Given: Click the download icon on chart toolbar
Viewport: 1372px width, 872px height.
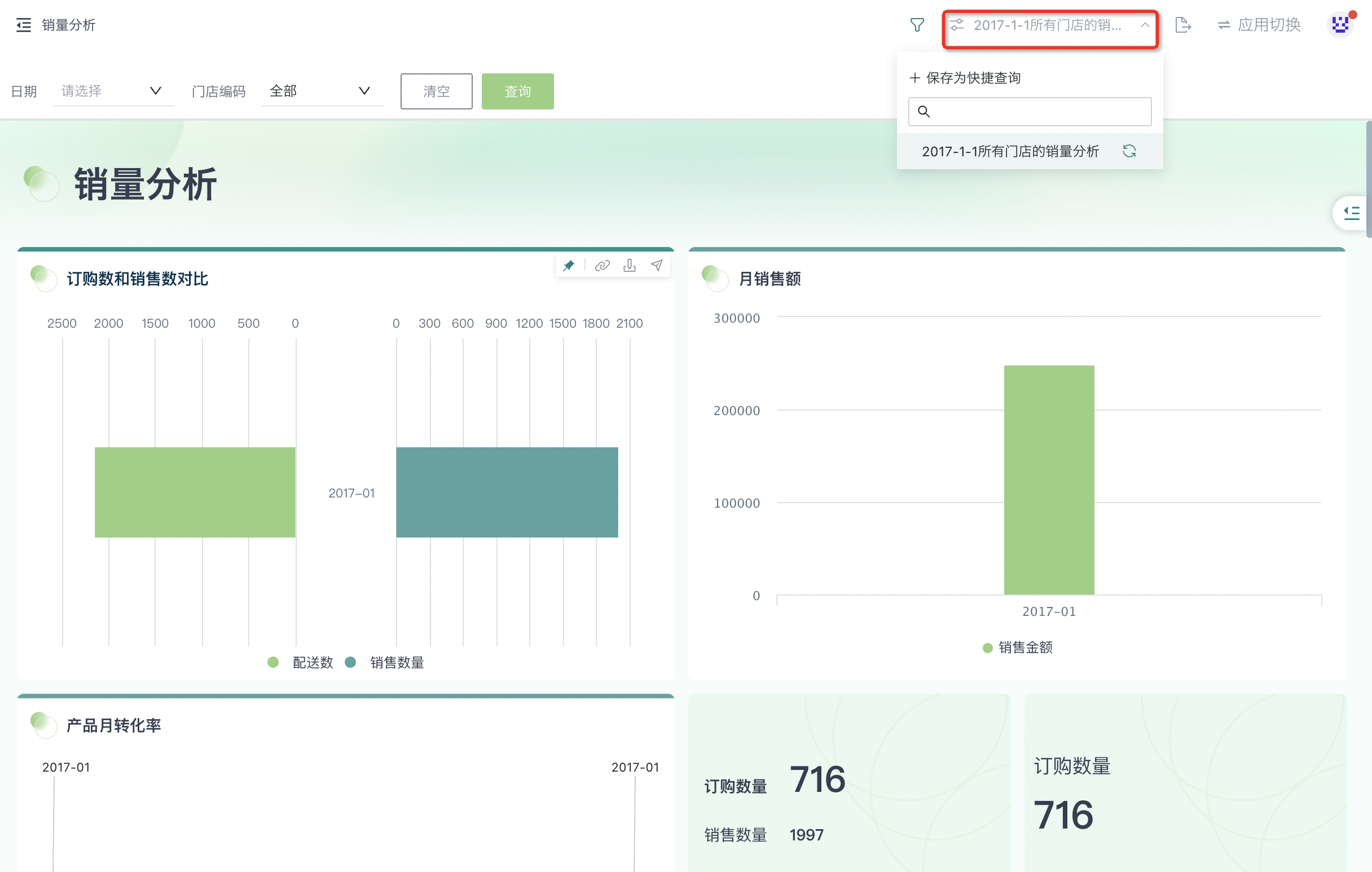Looking at the screenshot, I should click(x=629, y=266).
